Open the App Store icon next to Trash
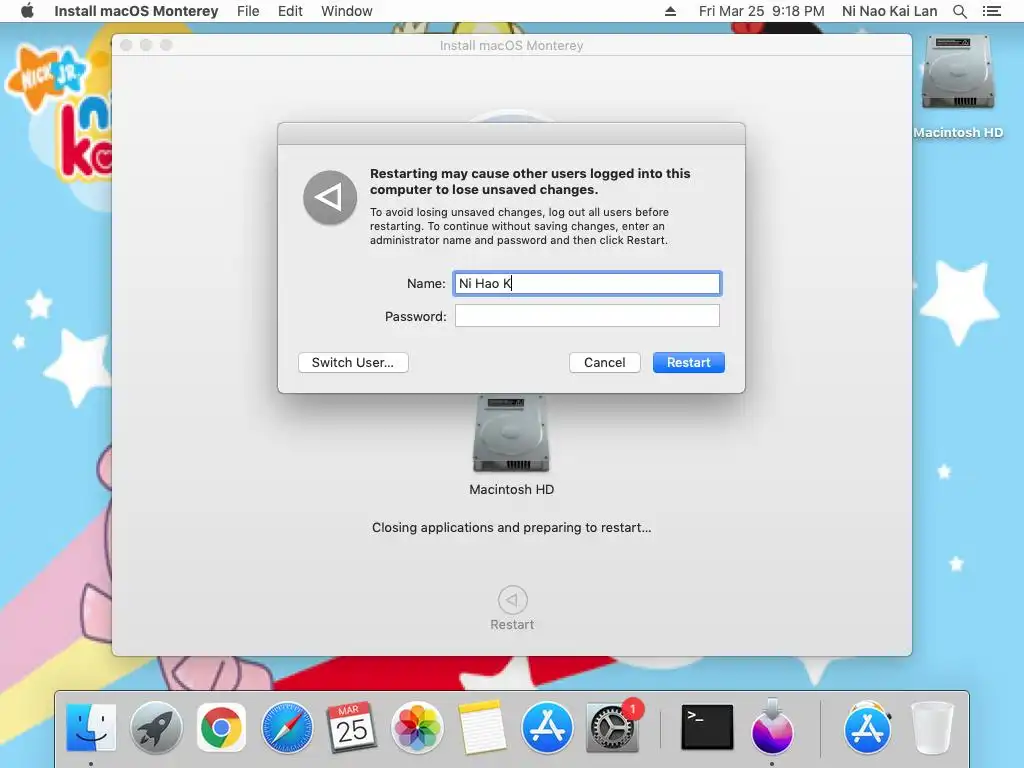The height and width of the screenshot is (768, 1024). (x=867, y=728)
